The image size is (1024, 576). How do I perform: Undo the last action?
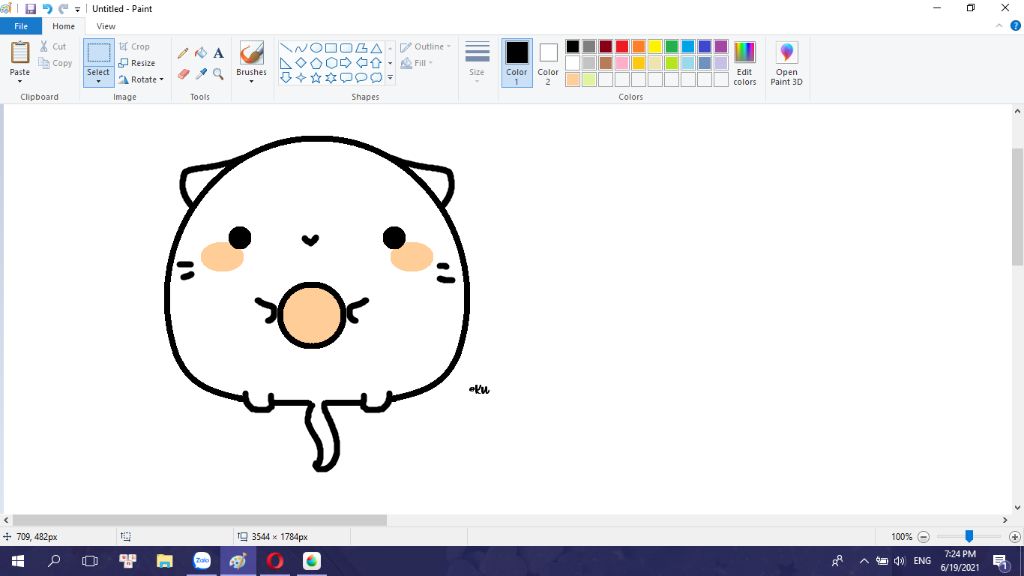tap(47, 8)
